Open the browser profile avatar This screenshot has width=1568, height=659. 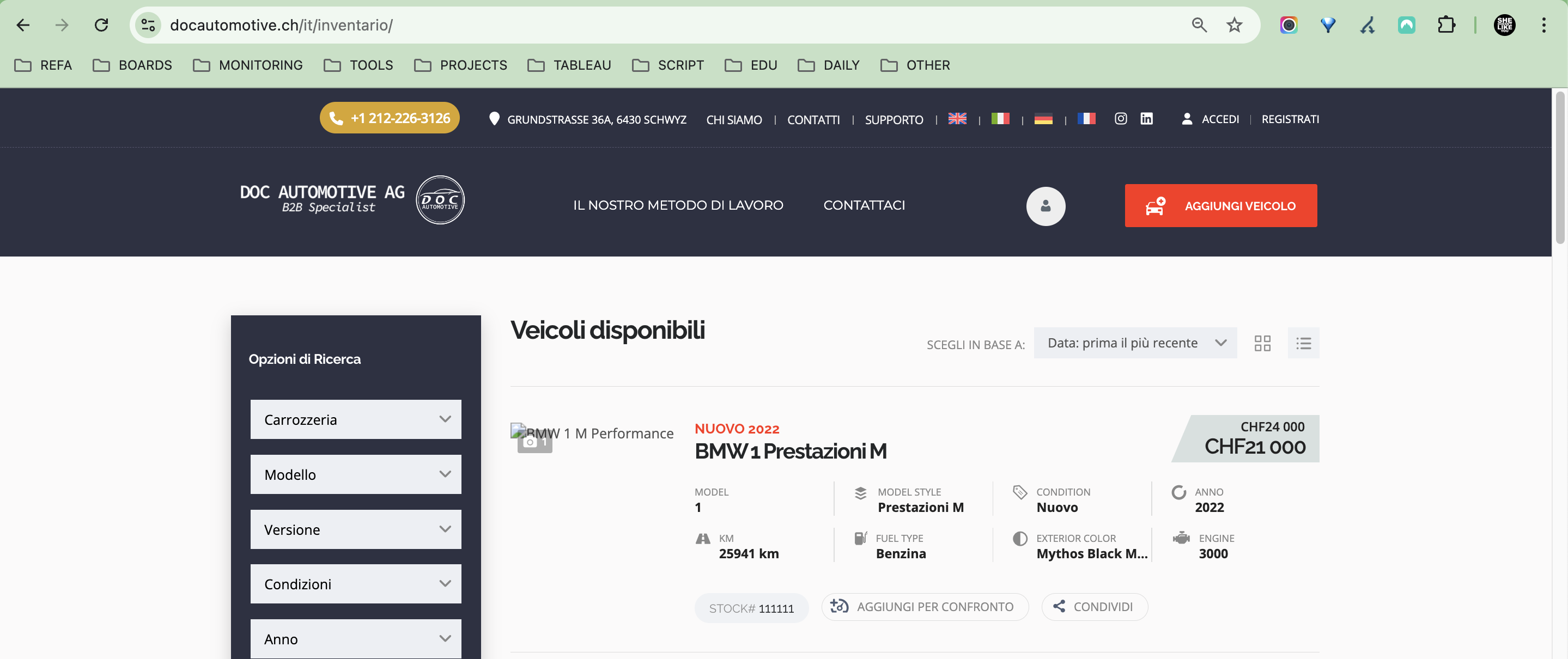tap(1505, 25)
